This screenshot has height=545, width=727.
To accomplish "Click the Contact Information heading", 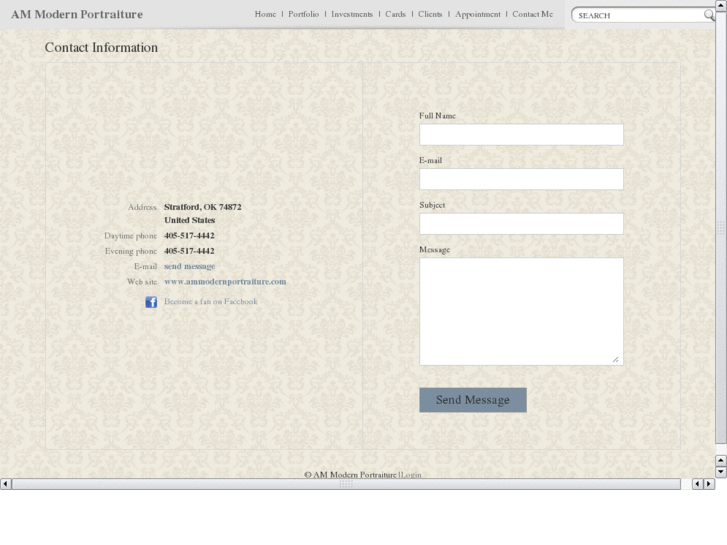I will click(x=102, y=47).
